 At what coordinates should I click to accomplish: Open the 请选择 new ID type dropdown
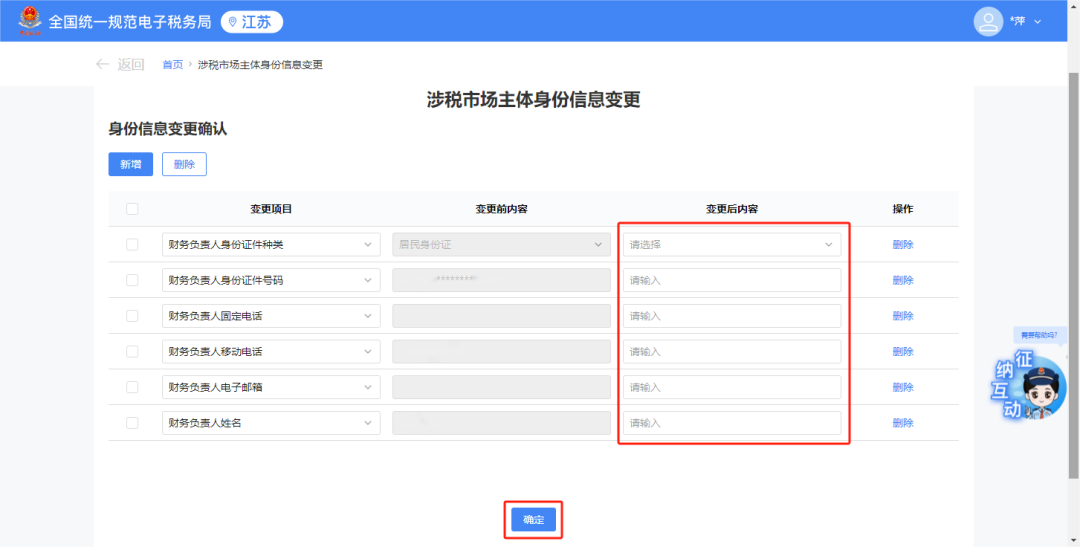[732, 245]
